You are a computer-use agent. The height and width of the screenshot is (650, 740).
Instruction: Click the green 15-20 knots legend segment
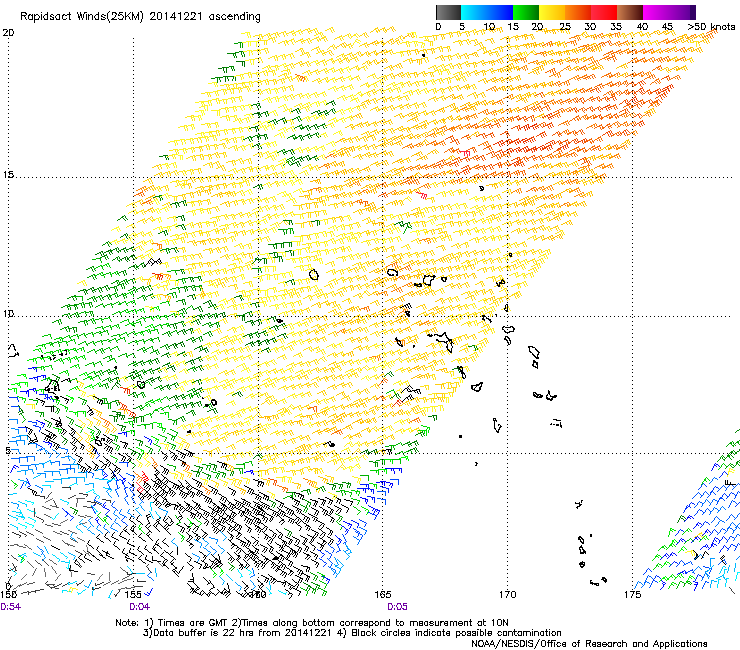pos(526,12)
